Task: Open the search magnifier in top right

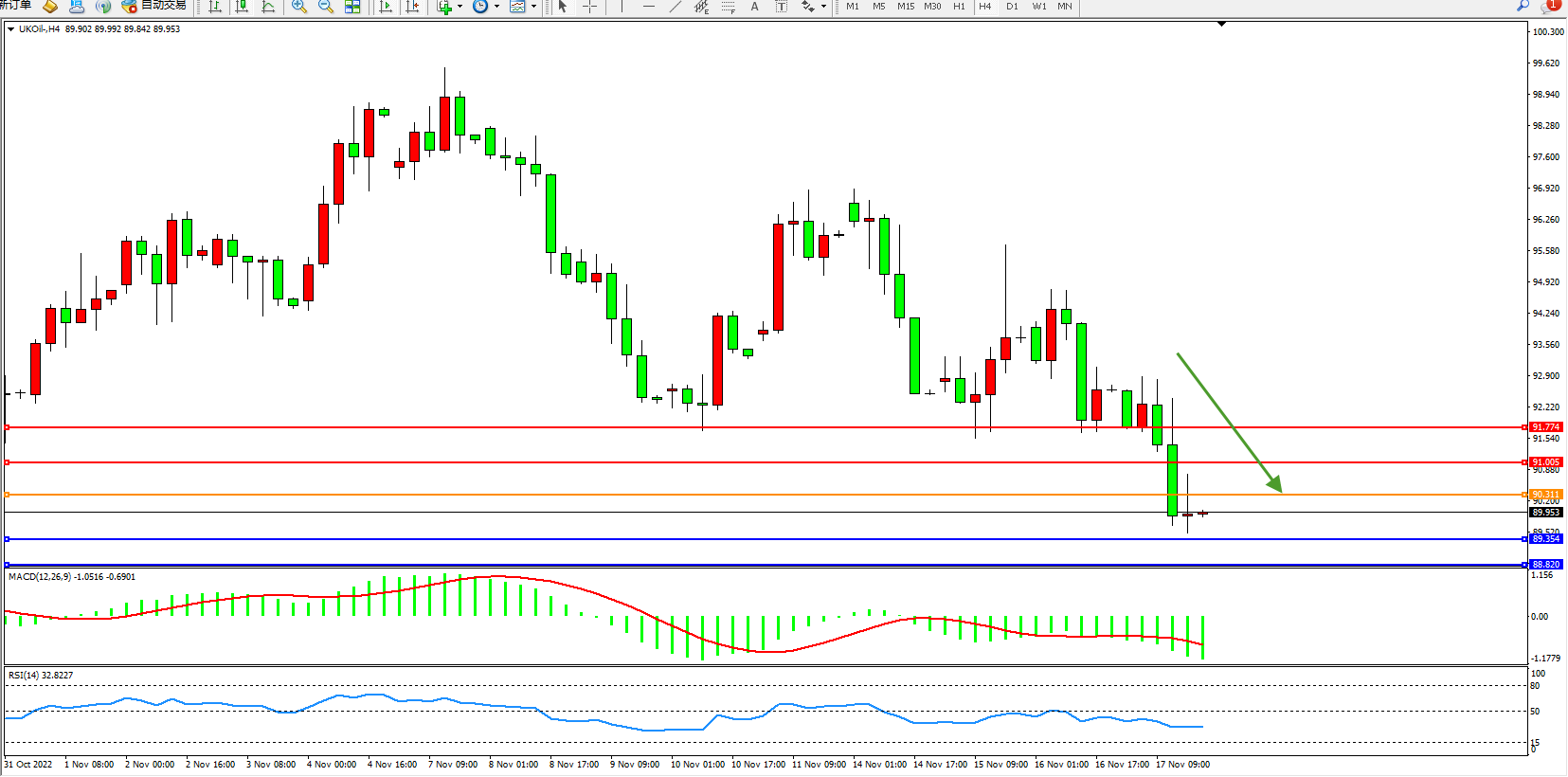Action: click(x=1523, y=6)
